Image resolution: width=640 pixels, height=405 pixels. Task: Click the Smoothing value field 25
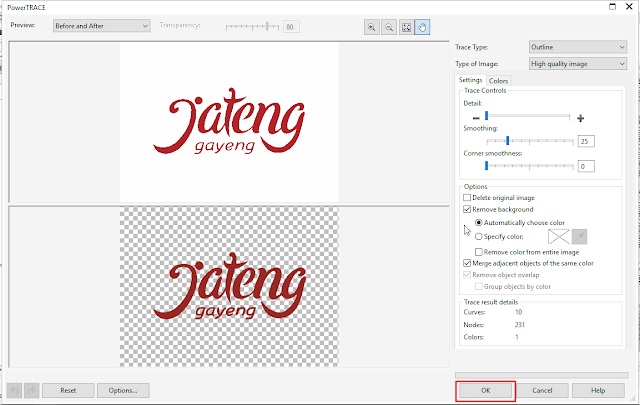tap(586, 141)
